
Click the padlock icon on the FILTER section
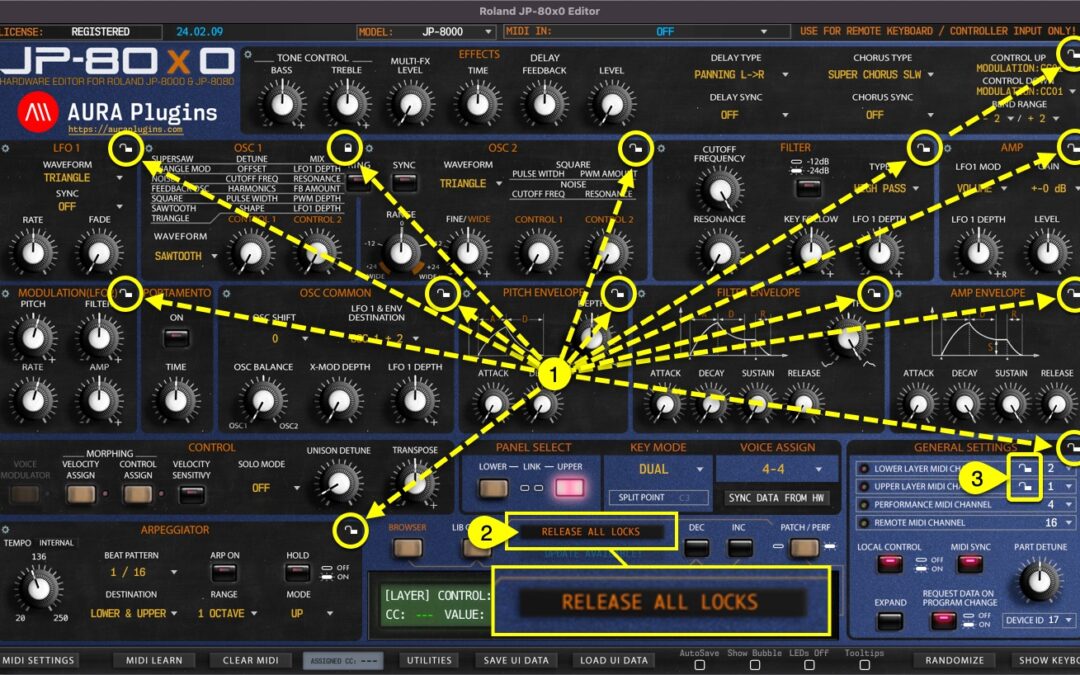923,150
